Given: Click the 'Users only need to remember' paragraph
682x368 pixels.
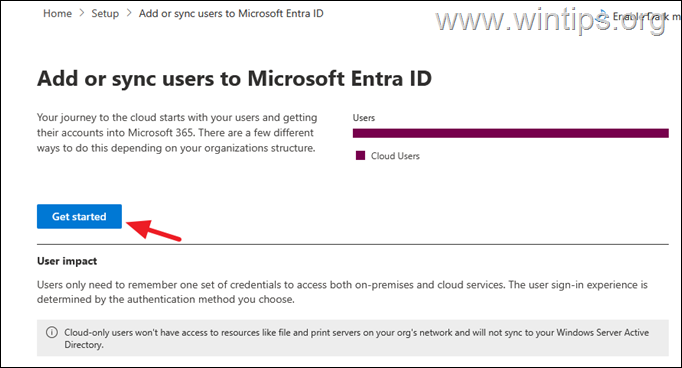Looking at the screenshot, I should point(342,292).
